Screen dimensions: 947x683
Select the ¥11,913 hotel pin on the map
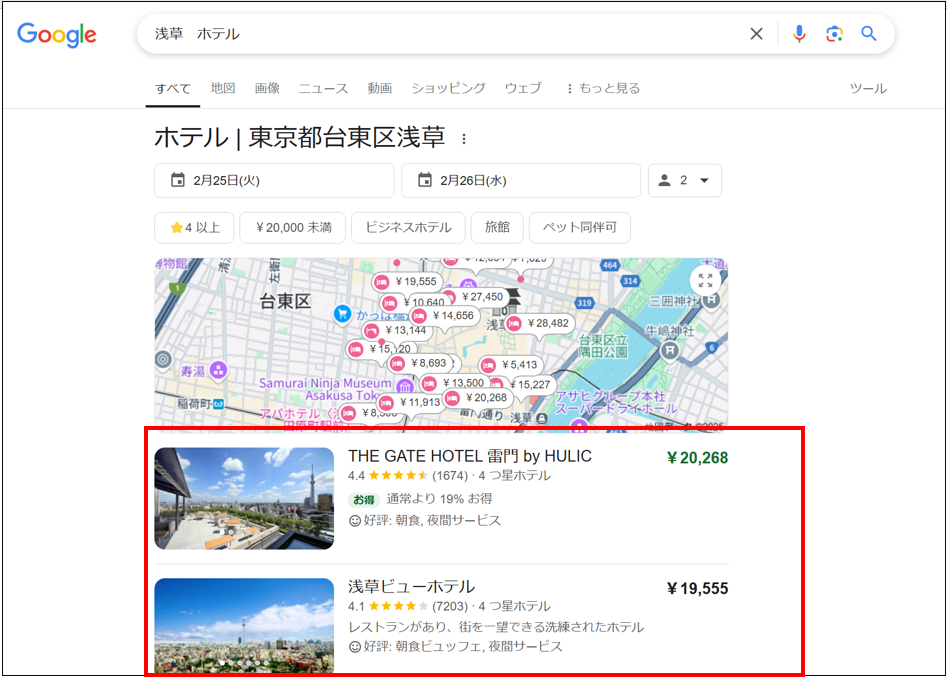[412, 402]
